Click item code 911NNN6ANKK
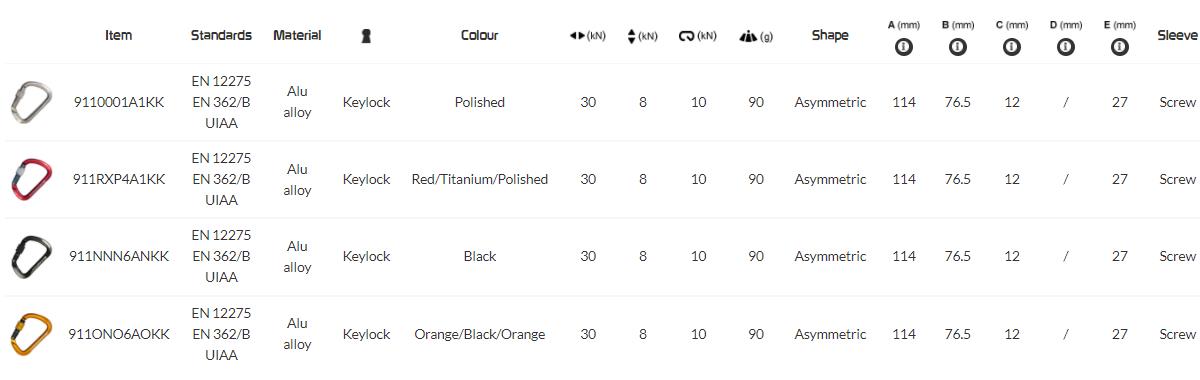This screenshot has height=380, width=1200. (119, 256)
